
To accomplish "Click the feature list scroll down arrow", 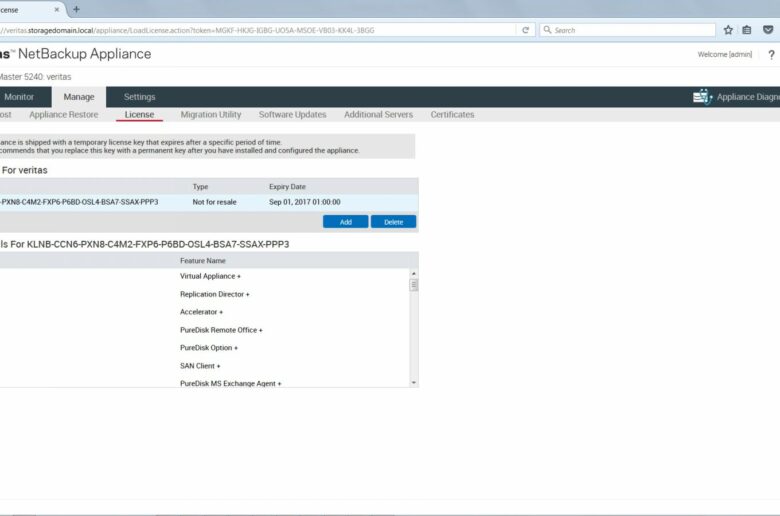I will [413, 383].
